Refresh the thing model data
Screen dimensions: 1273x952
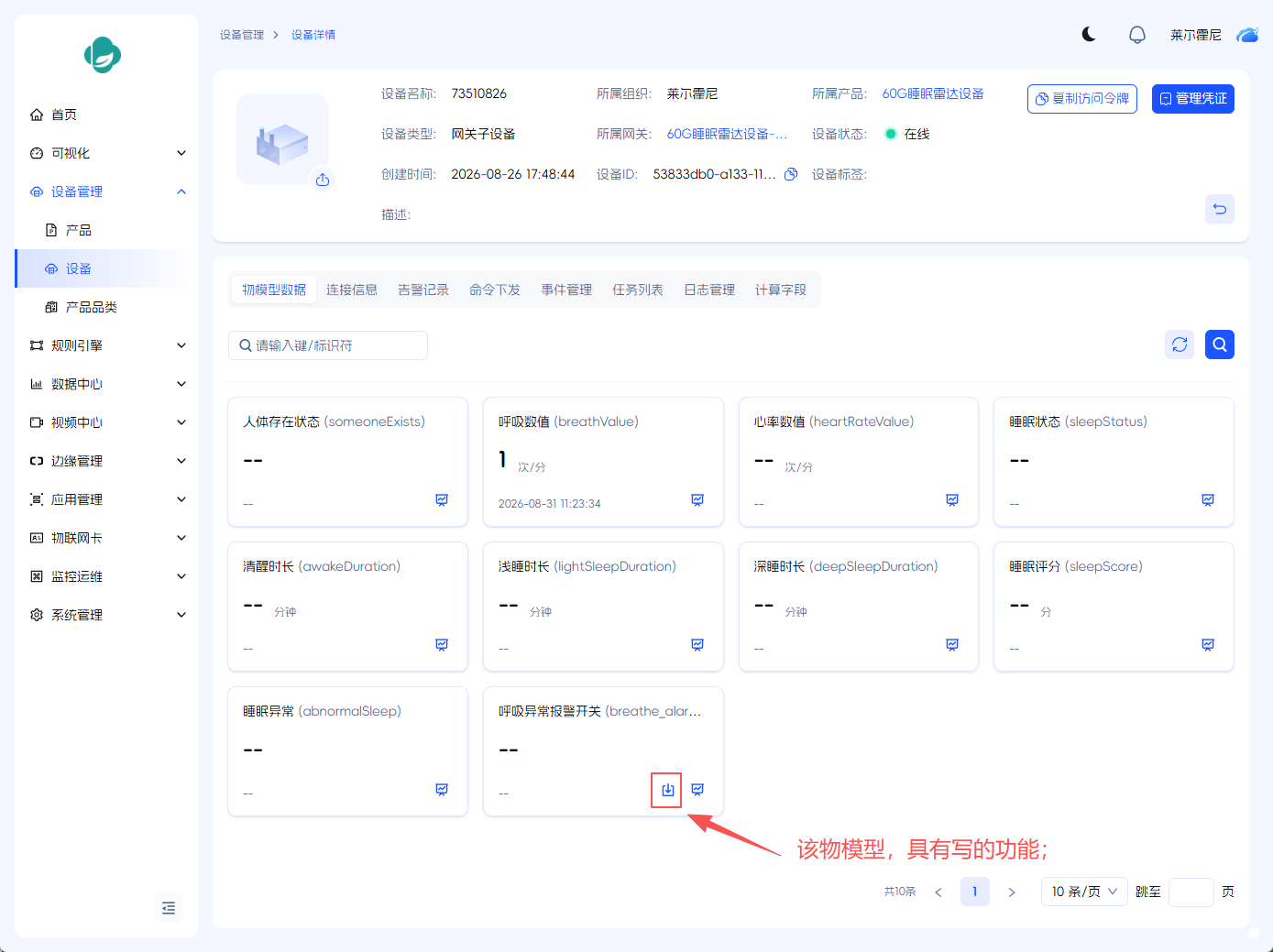click(1180, 345)
